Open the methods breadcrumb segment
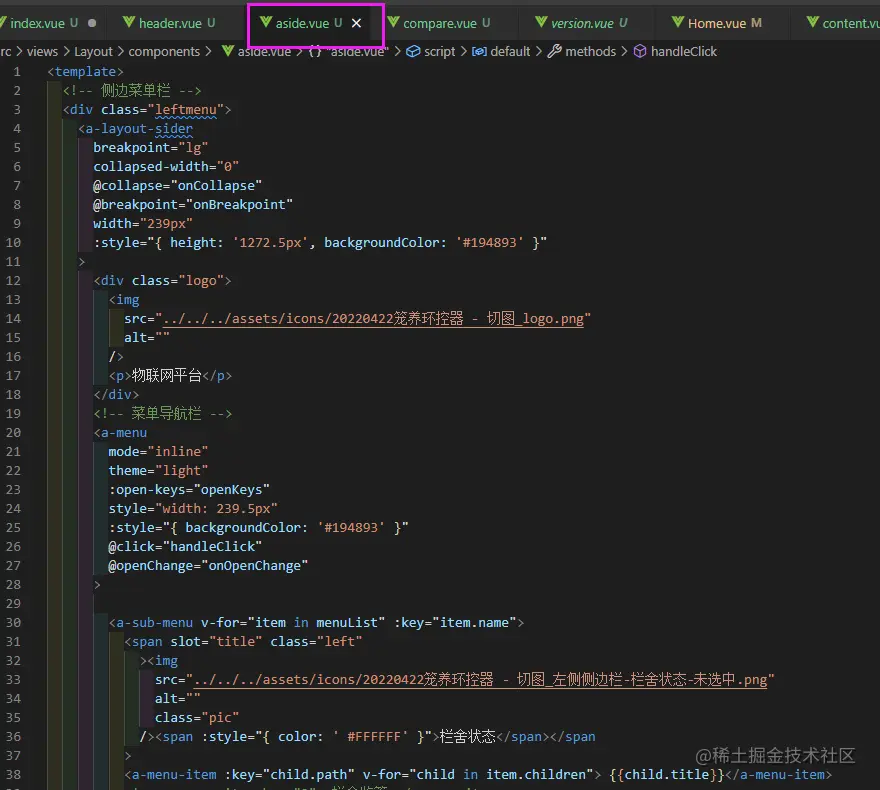 (590, 52)
